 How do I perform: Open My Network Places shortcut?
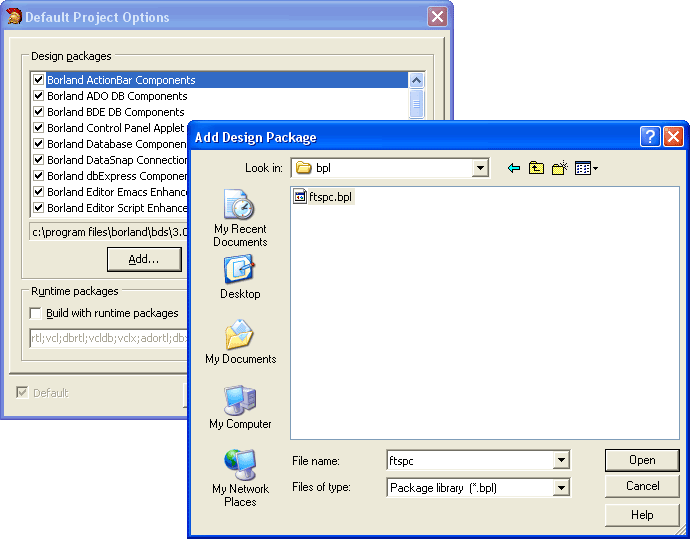[240, 478]
